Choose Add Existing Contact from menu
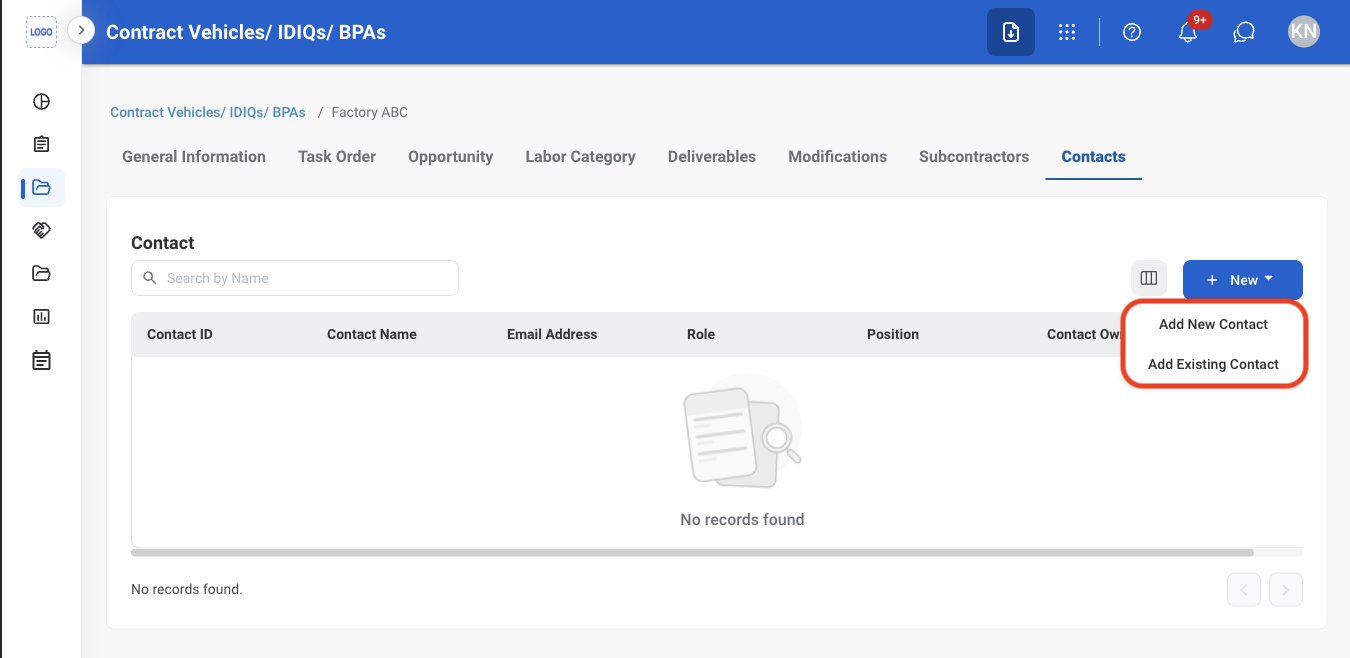 (1213, 364)
